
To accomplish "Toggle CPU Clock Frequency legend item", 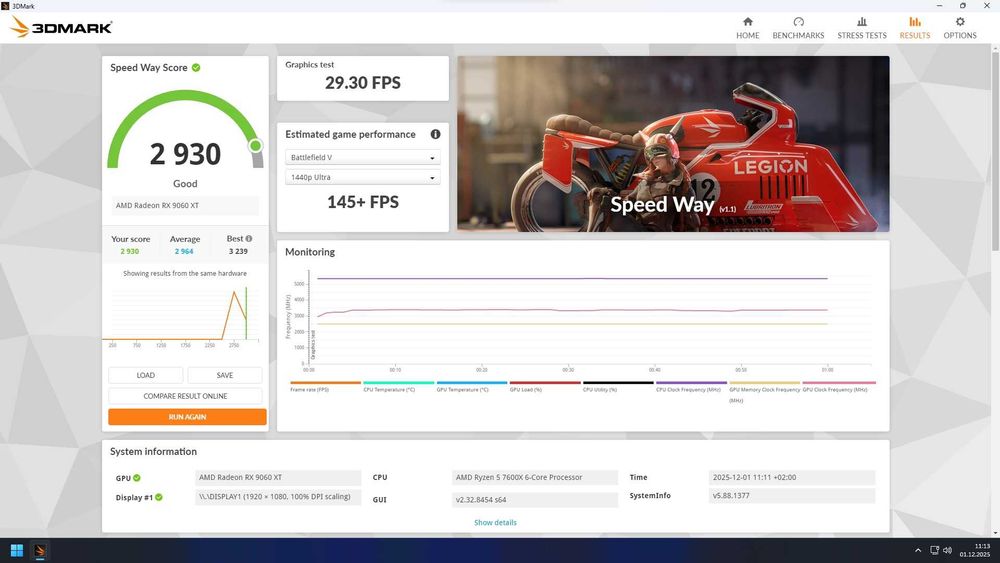I will click(691, 386).
